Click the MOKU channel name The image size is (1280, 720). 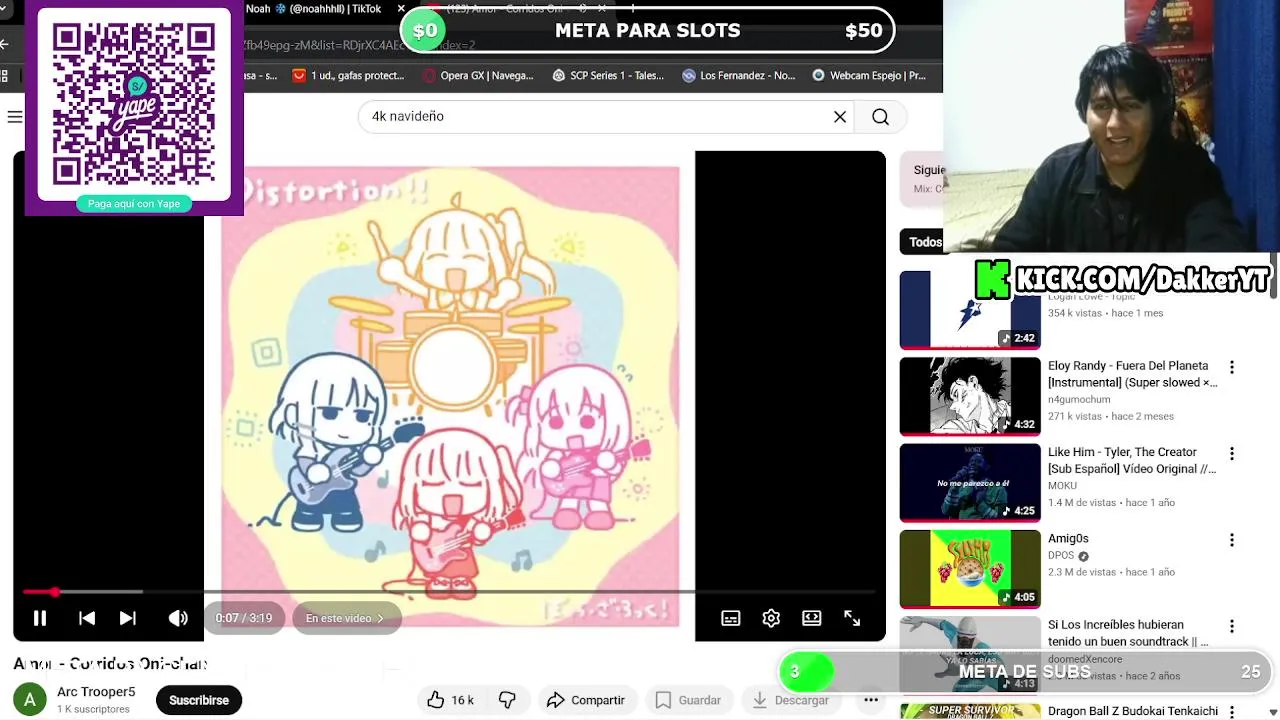[x=1062, y=485]
